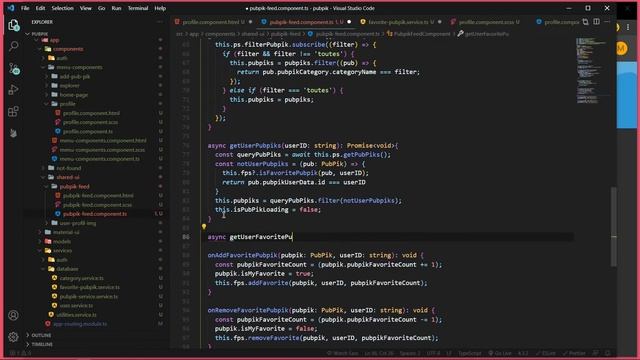Open the View menu

(85, 8)
